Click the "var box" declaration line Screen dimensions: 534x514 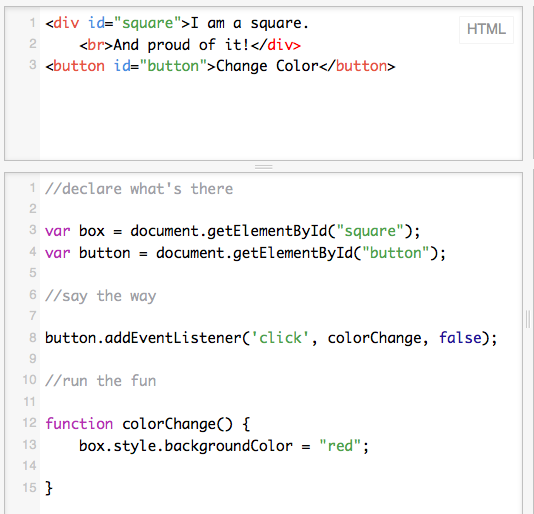pyautogui.click(x=233, y=231)
